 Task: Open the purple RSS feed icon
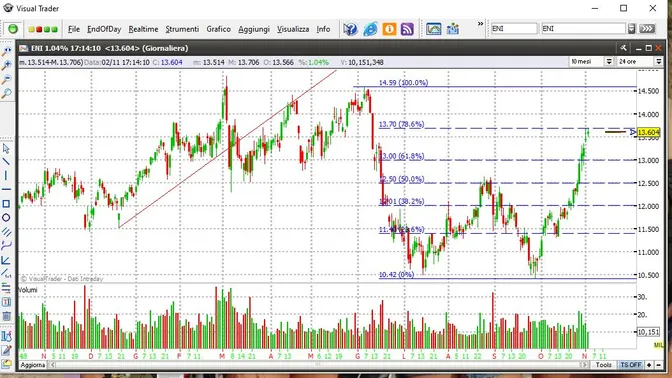click(407, 29)
